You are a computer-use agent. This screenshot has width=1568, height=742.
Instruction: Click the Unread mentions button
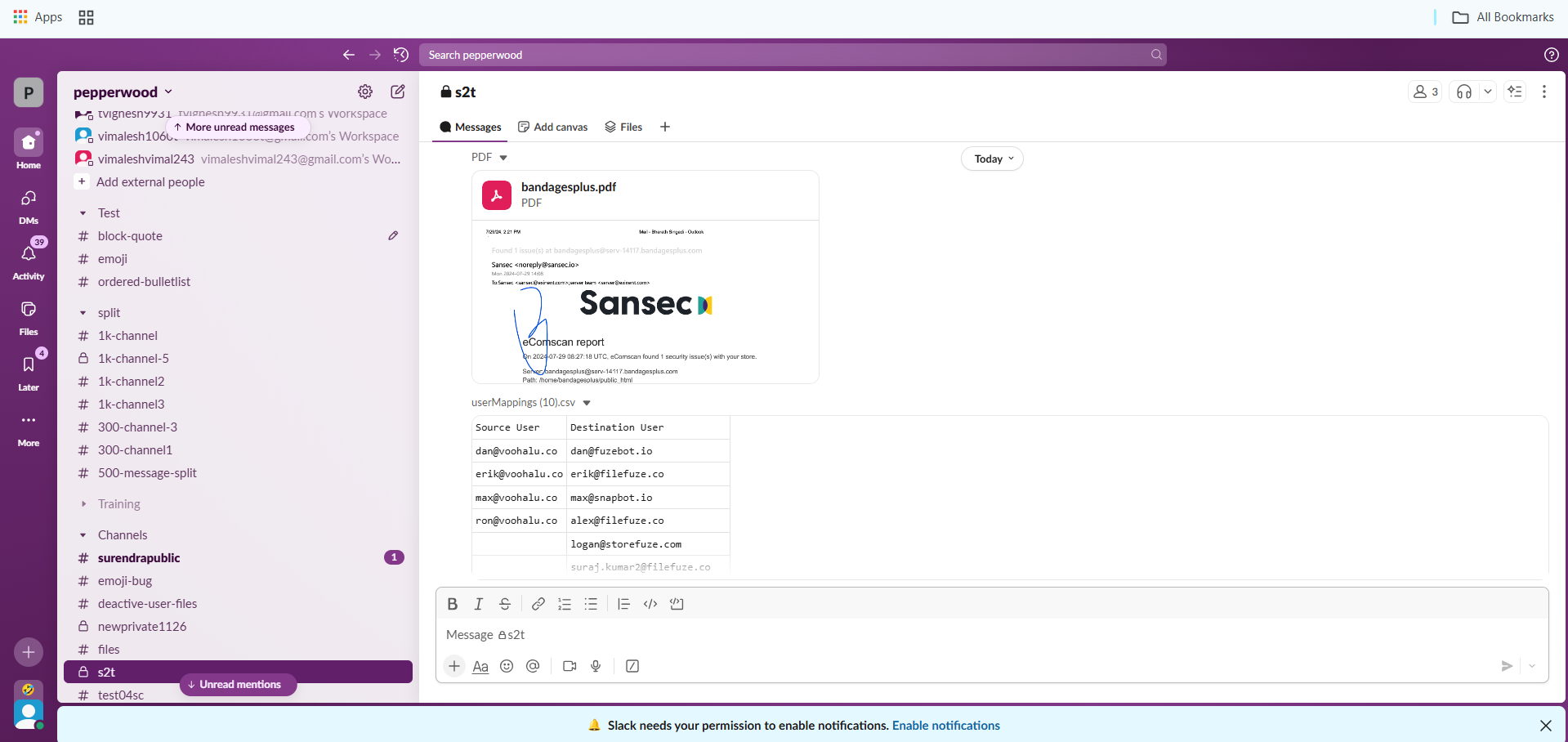[x=239, y=685]
